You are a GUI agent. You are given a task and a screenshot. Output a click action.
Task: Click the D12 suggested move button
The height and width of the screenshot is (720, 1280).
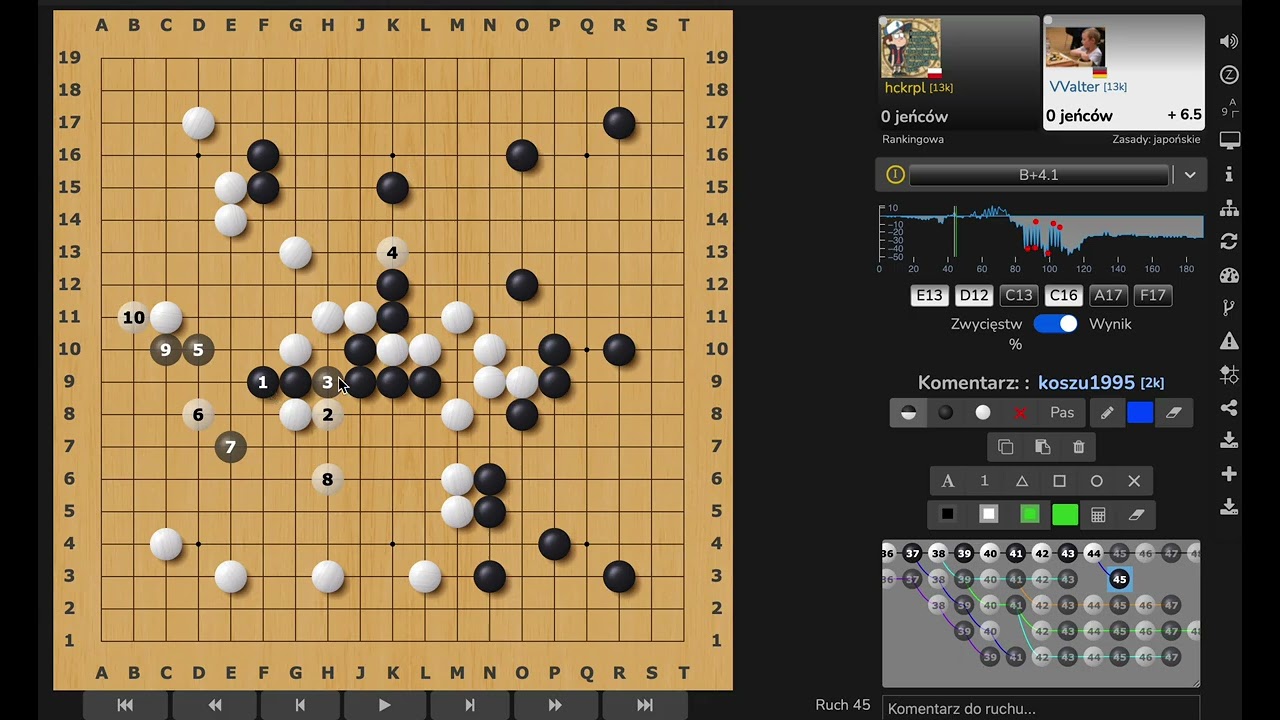point(974,295)
